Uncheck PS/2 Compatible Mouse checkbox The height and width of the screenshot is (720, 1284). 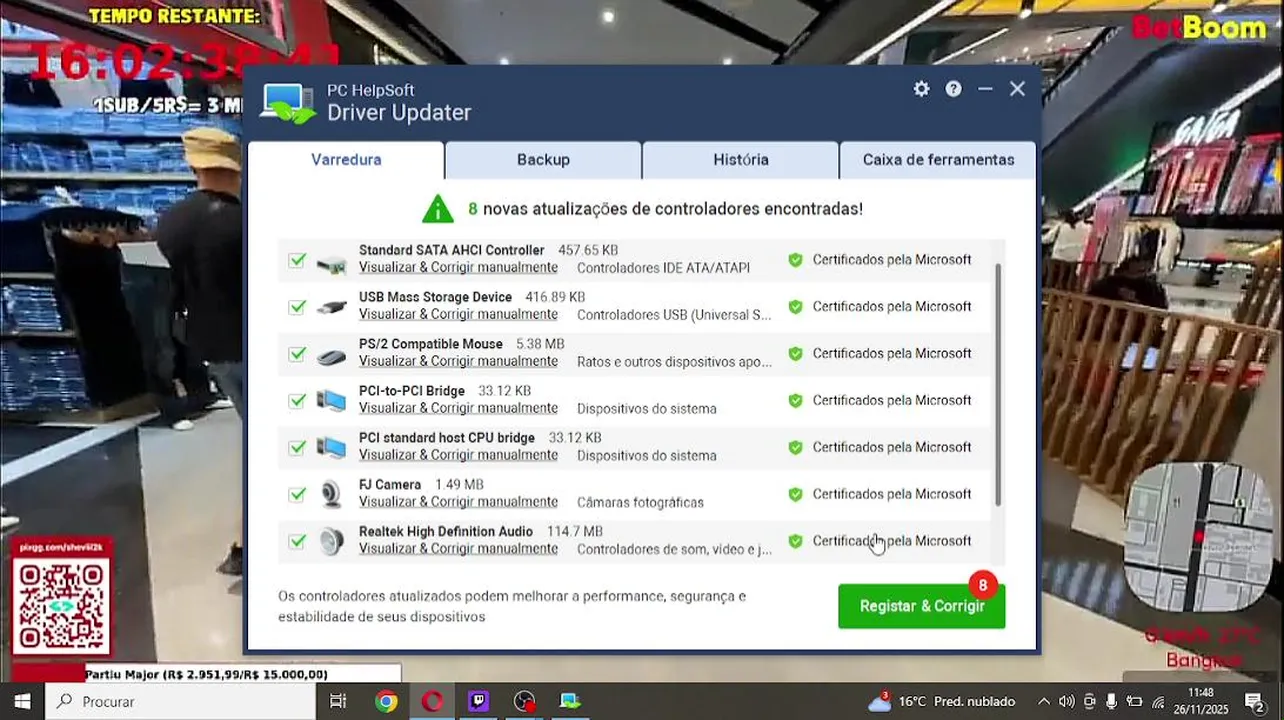click(297, 354)
